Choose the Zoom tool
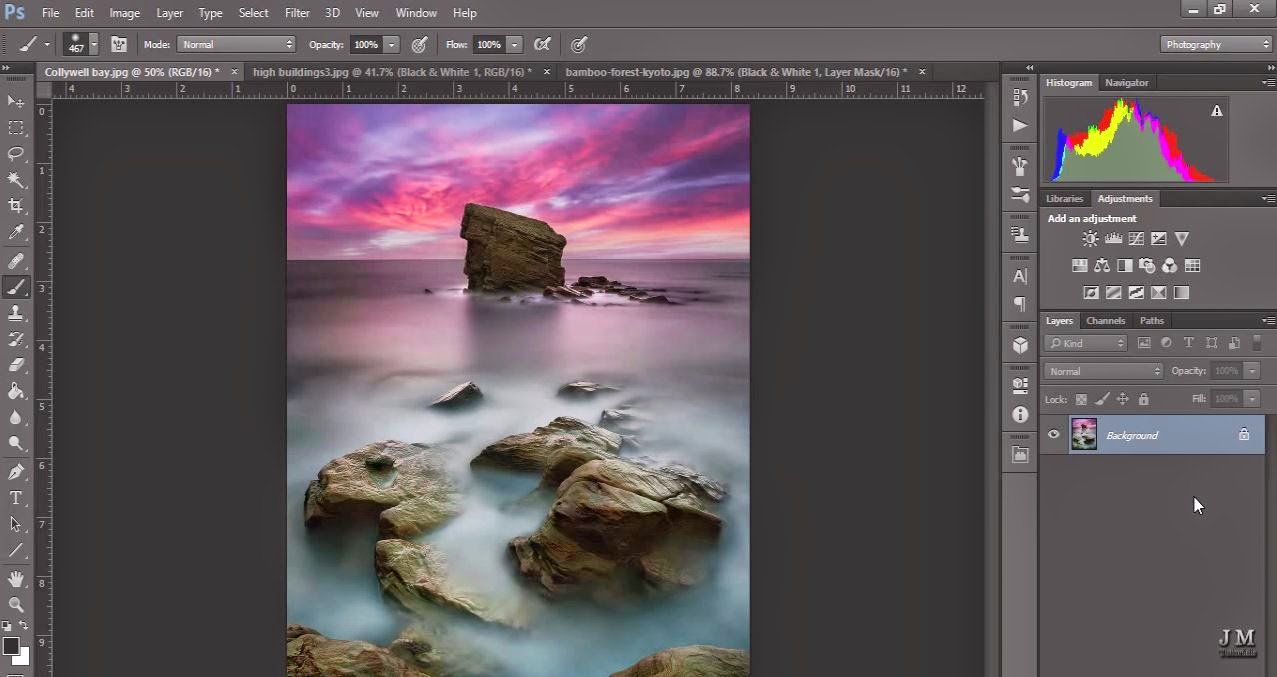 (16, 604)
